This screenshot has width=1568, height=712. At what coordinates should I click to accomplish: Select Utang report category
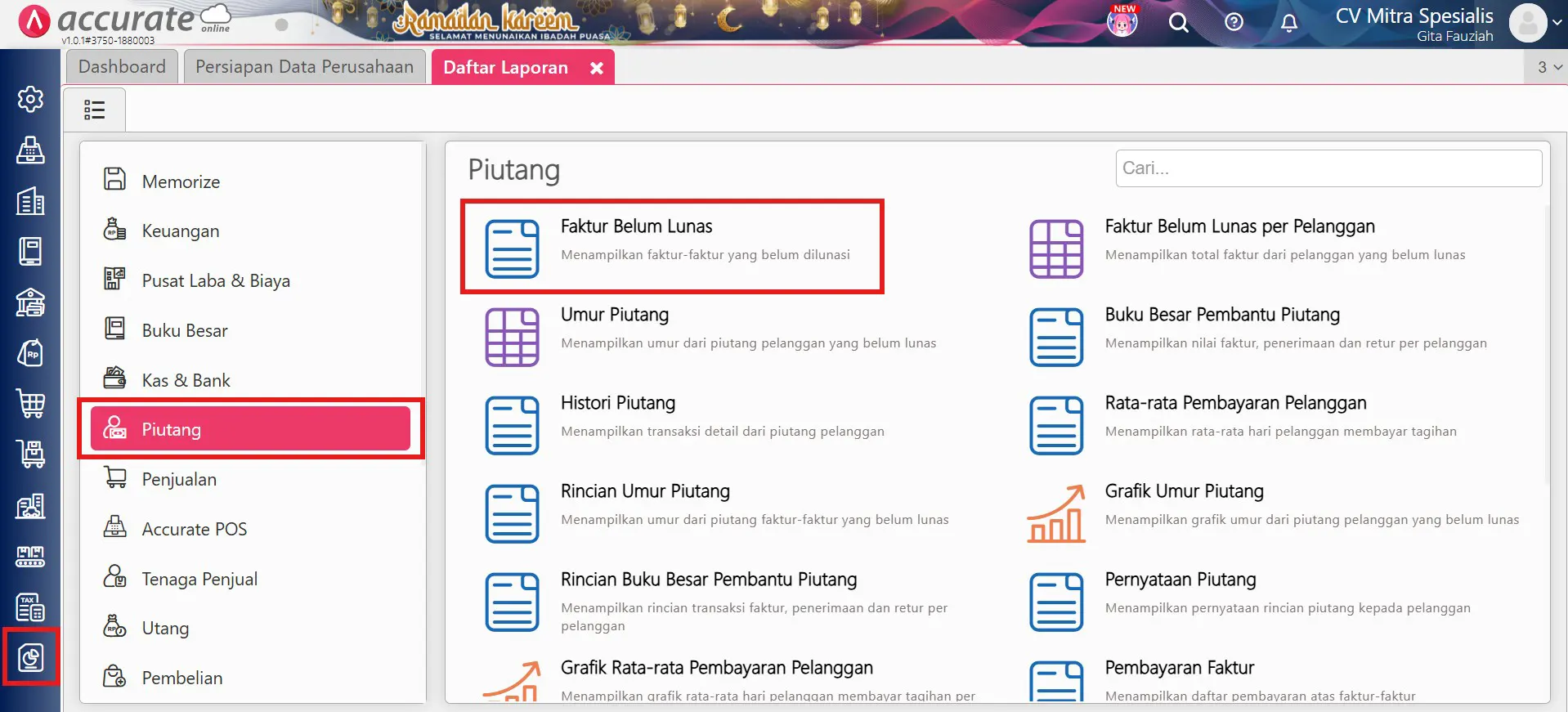(252, 628)
